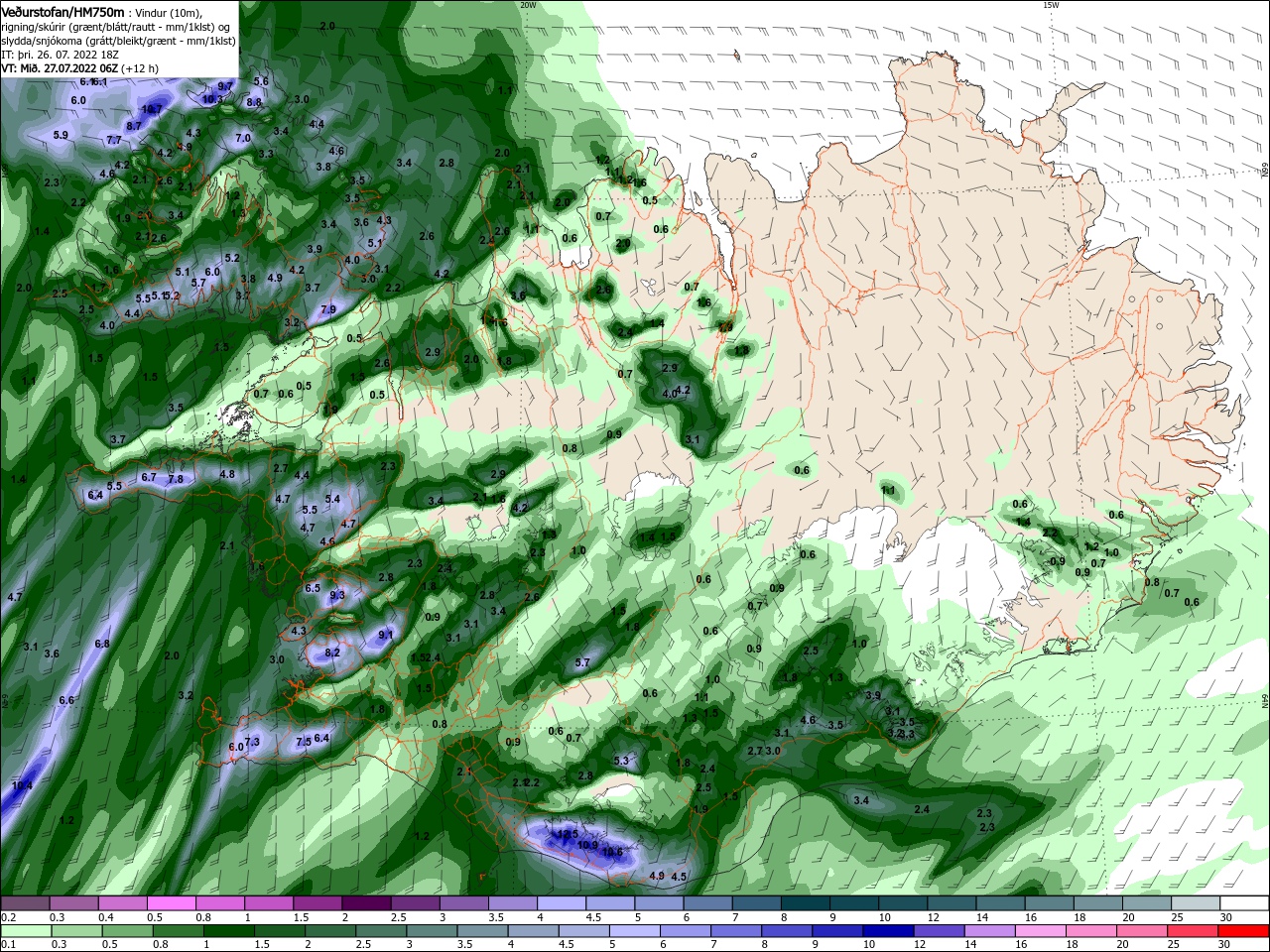Screen dimensions: 1270x952
Task: Click the '9.7' value on the map
Action: click(x=225, y=87)
